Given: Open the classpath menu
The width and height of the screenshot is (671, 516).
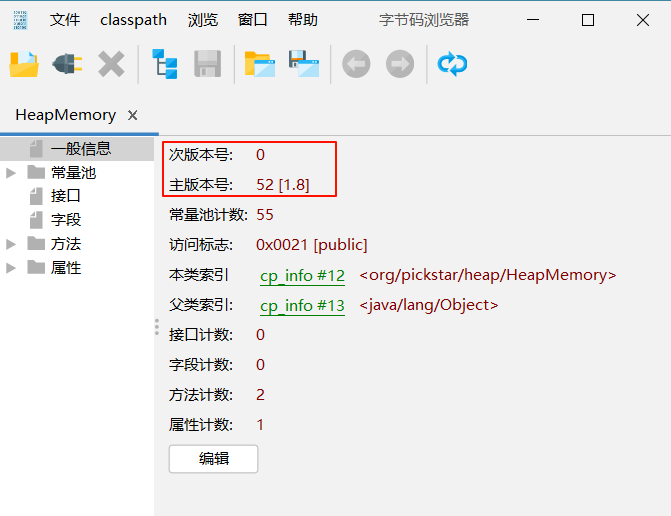Looking at the screenshot, I should [133, 20].
